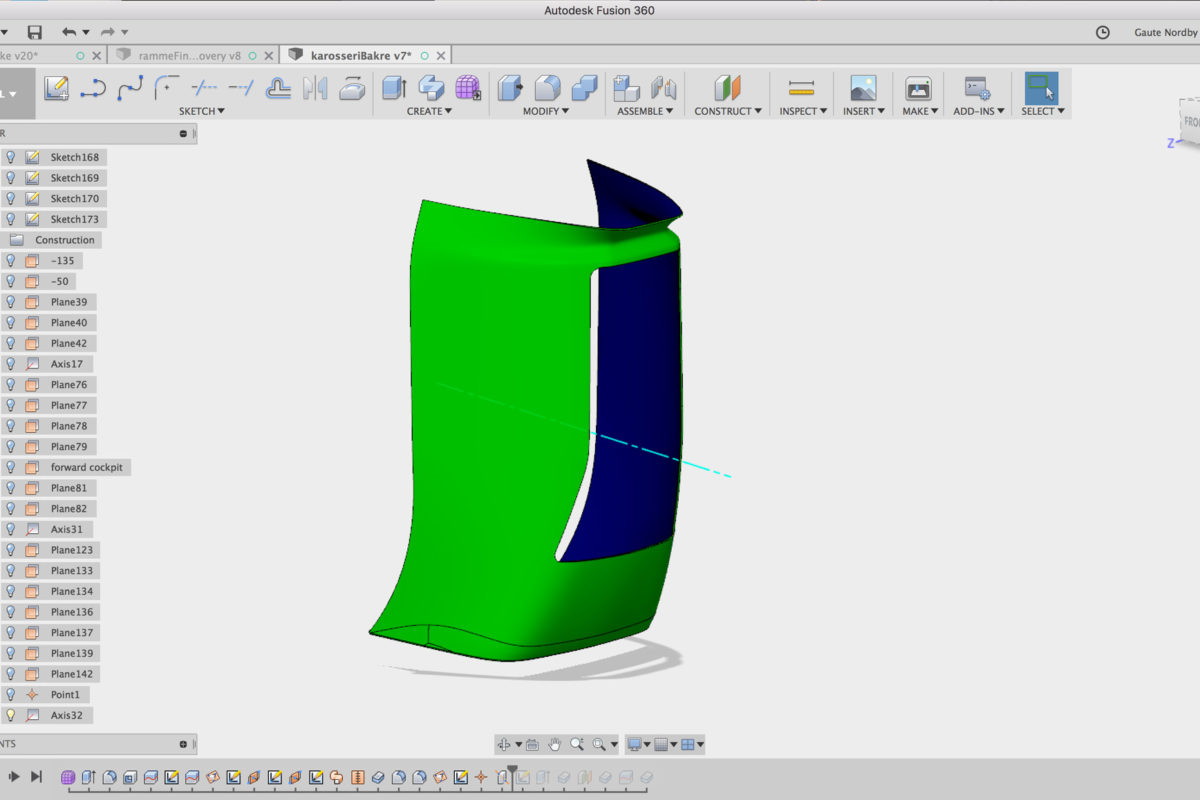Click timeline Play button
Screen dimensions: 1200x800
pos(14,776)
